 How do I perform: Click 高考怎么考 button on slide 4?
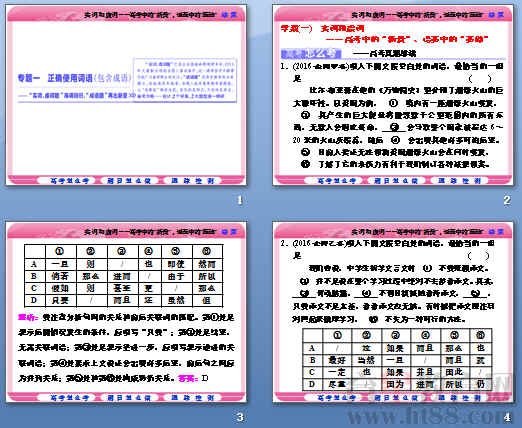coord(337,397)
